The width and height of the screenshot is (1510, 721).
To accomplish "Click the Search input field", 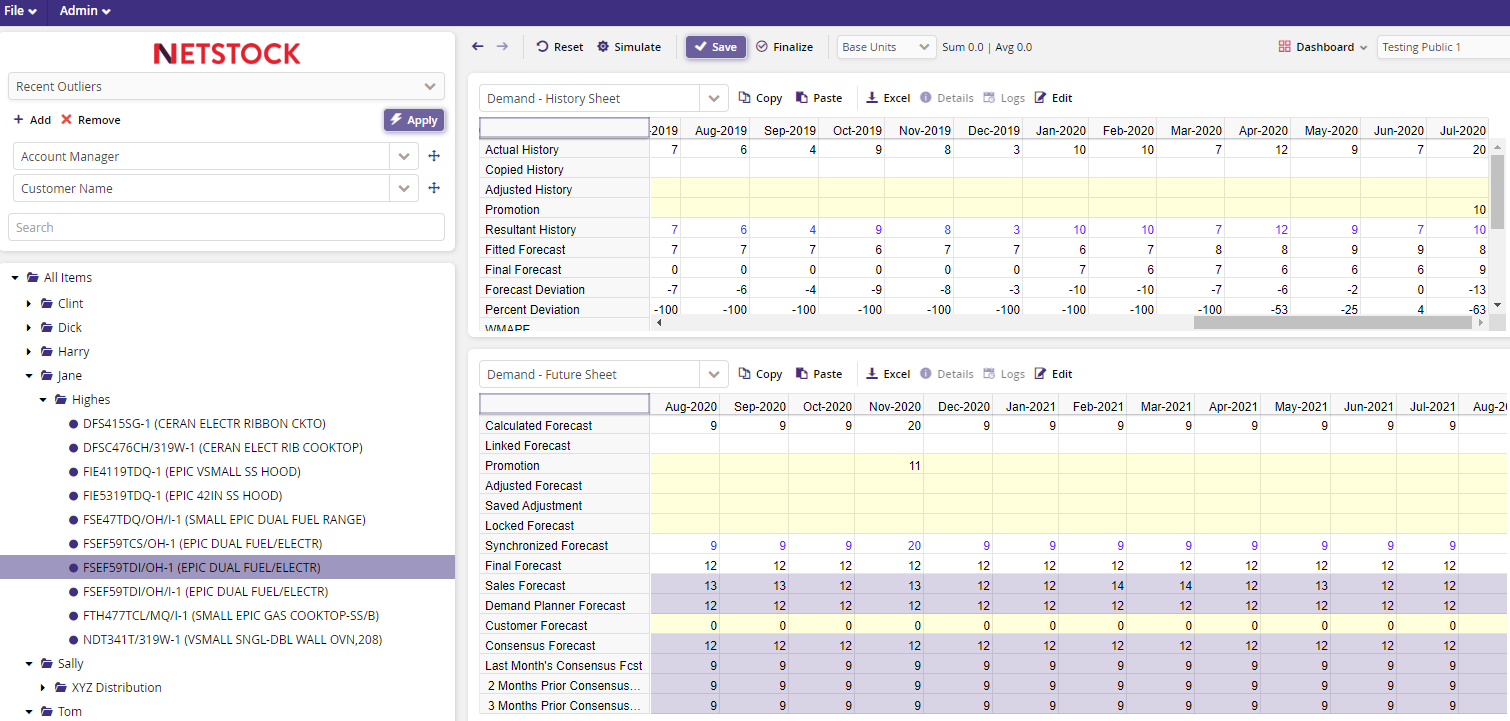I will pyautogui.click(x=226, y=227).
